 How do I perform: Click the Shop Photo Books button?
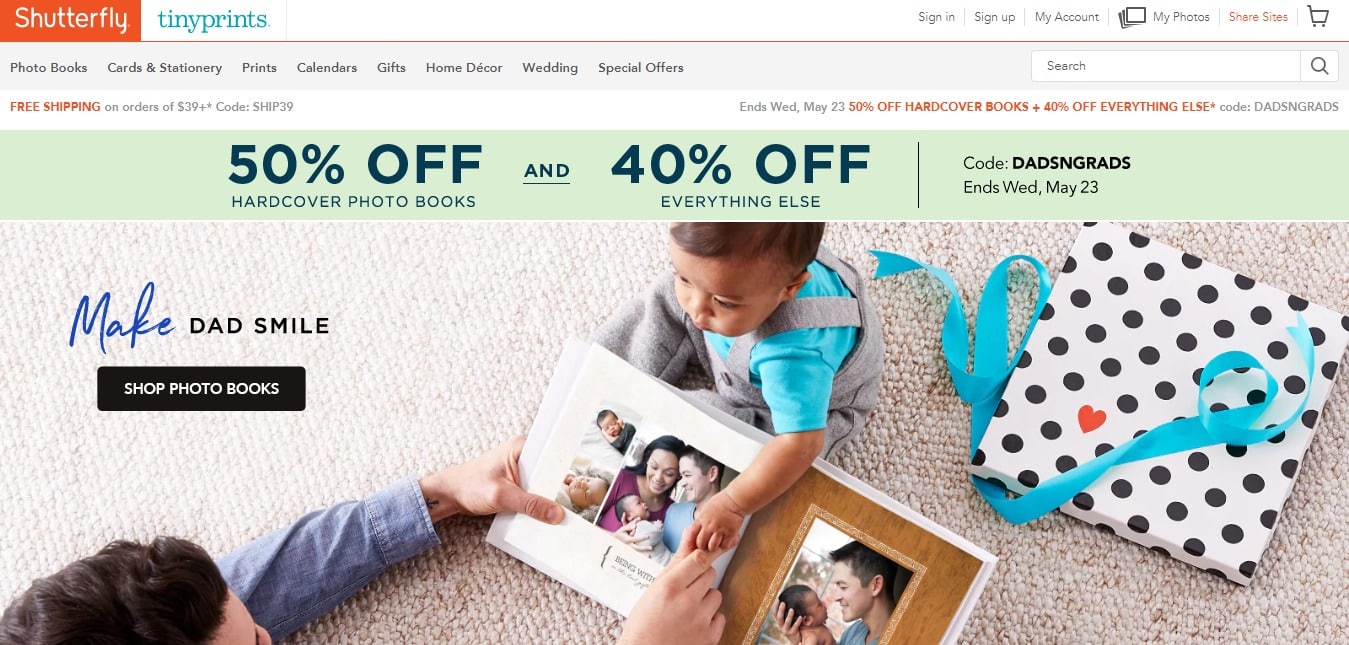click(201, 389)
